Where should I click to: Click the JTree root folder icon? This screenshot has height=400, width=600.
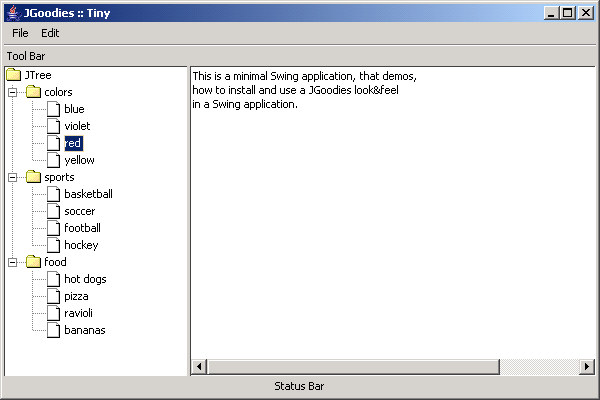(x=14, y=75)
